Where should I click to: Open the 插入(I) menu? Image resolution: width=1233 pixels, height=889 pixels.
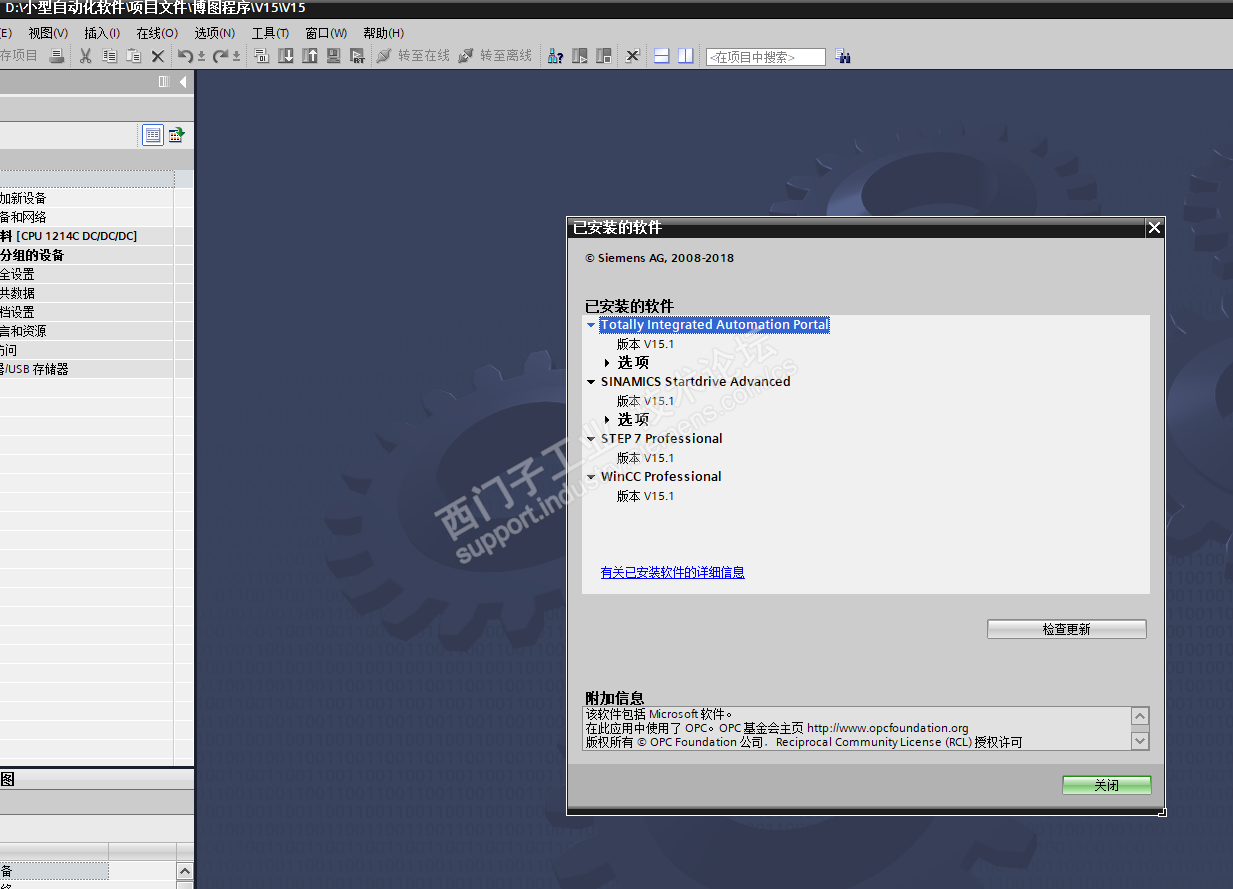102,33
